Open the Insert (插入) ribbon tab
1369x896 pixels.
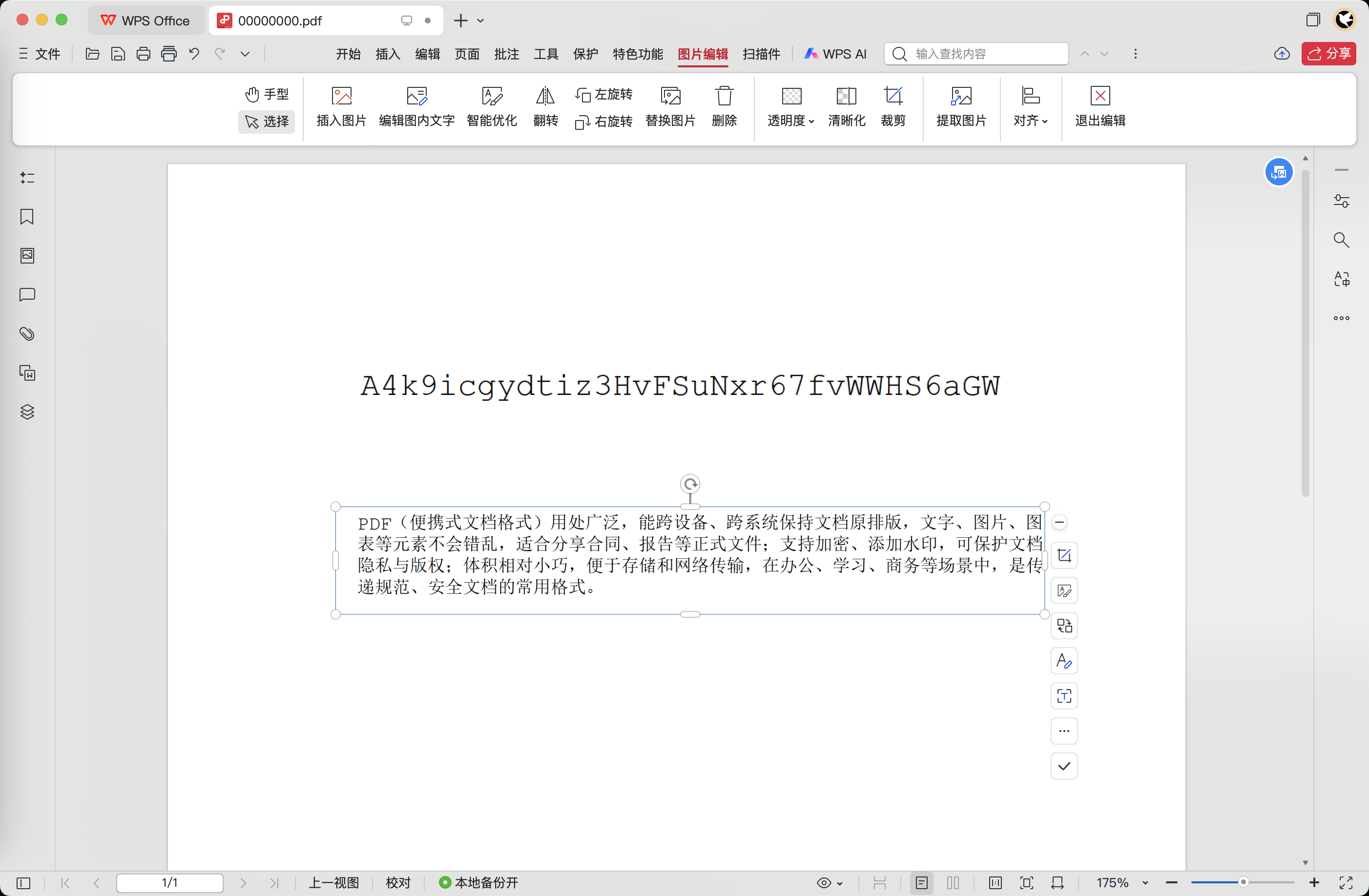coord(388,54)
